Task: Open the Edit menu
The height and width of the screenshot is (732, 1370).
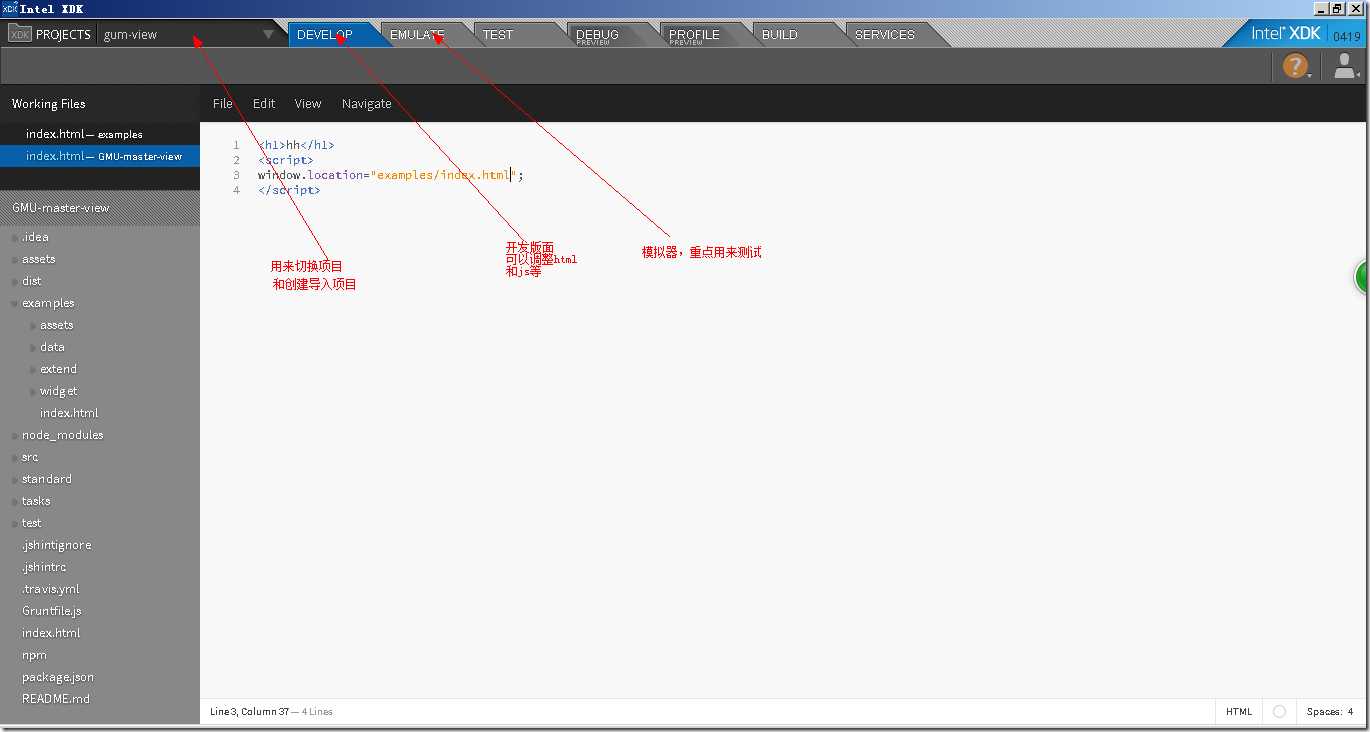Action: click(x=264, y=104)
